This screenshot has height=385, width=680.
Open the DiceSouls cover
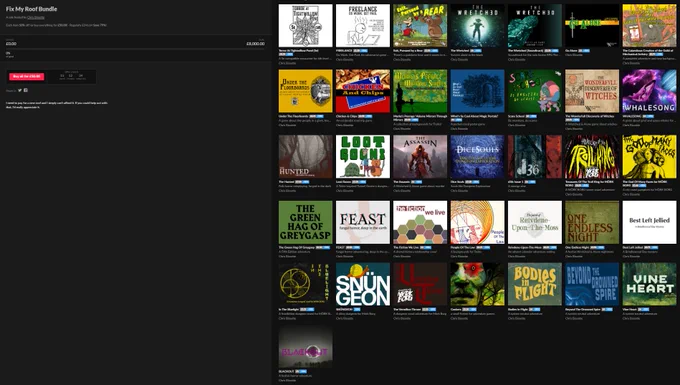[477, 157]
